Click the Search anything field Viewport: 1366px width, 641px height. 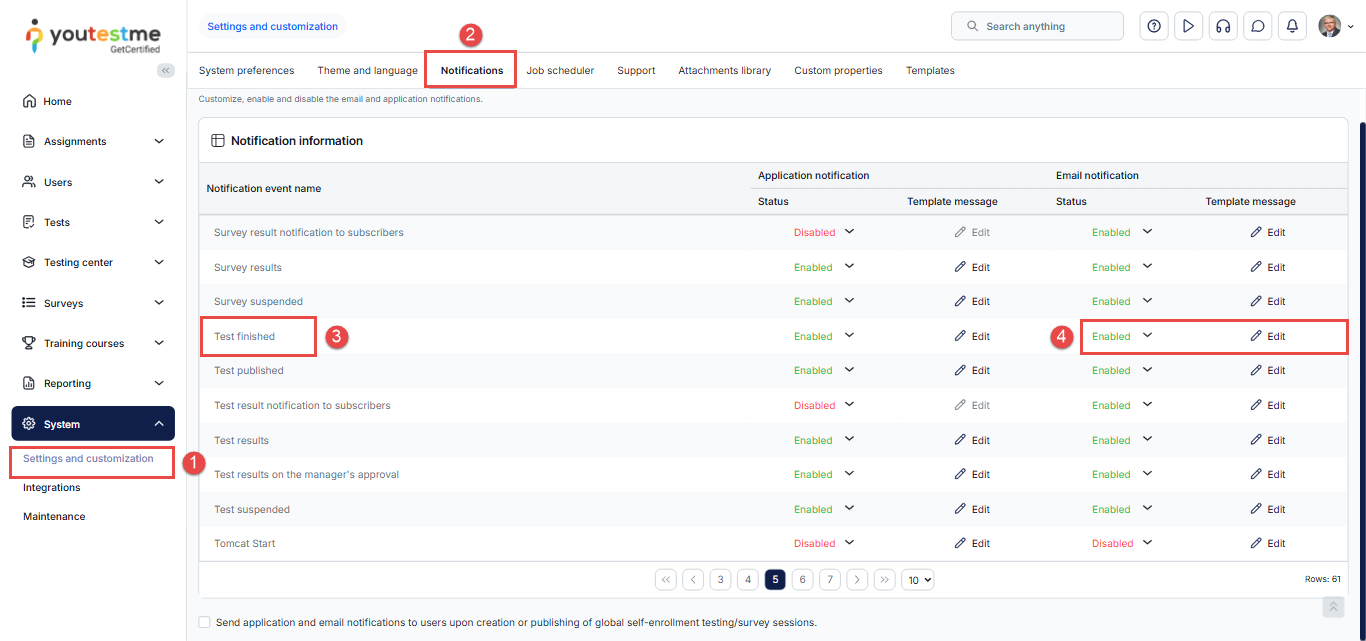(1037, 26)
